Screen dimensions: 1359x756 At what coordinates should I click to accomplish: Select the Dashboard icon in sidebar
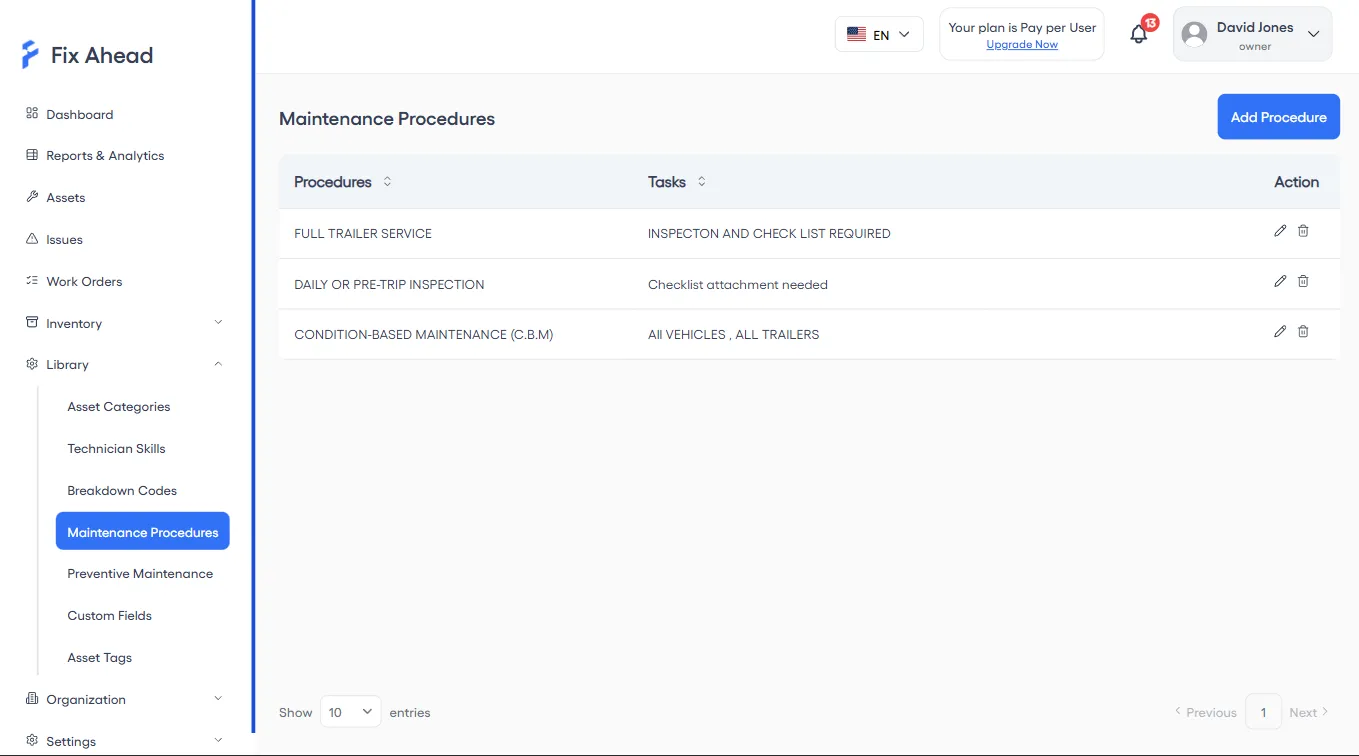(x=31, y=114)
